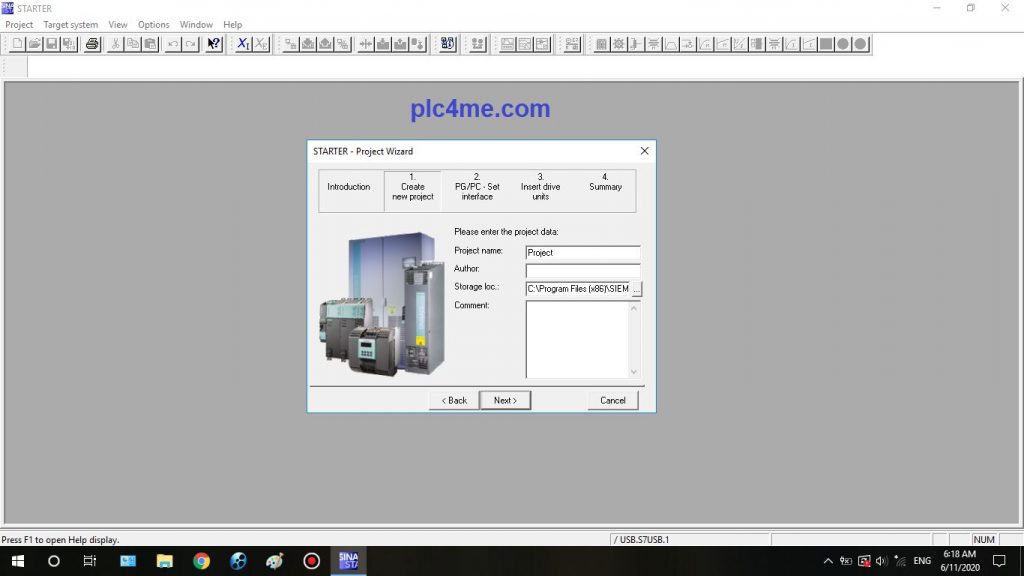Open the Project menu

tap(19, 25)
